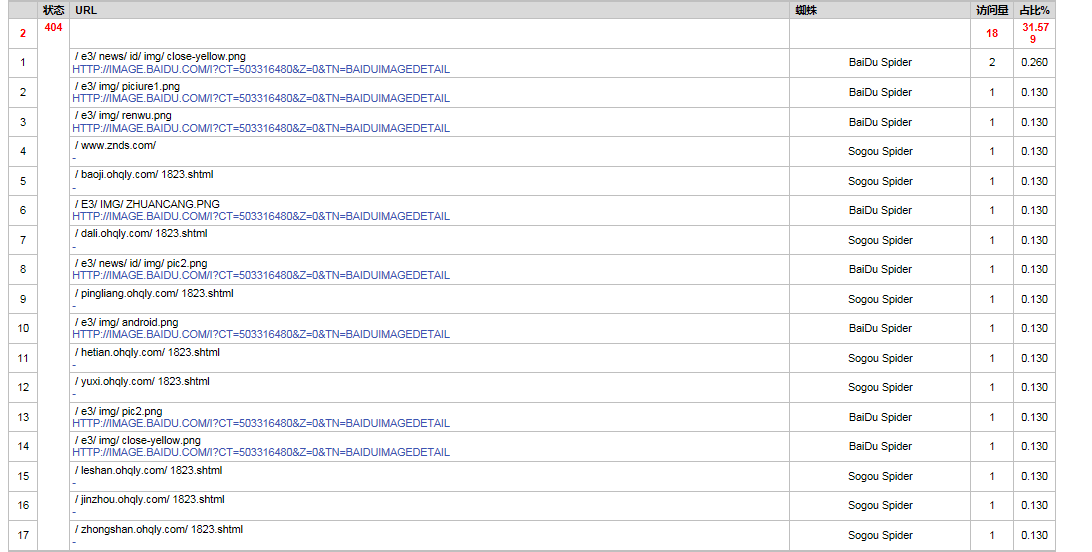Open Baidu link under /e3/img/close-yellow.png
The width and height of the screenshot is (1092, 552).
261,452
